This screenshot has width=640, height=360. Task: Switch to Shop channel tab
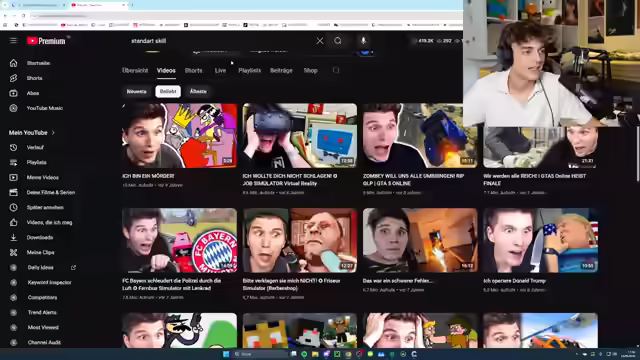[311, 70]
